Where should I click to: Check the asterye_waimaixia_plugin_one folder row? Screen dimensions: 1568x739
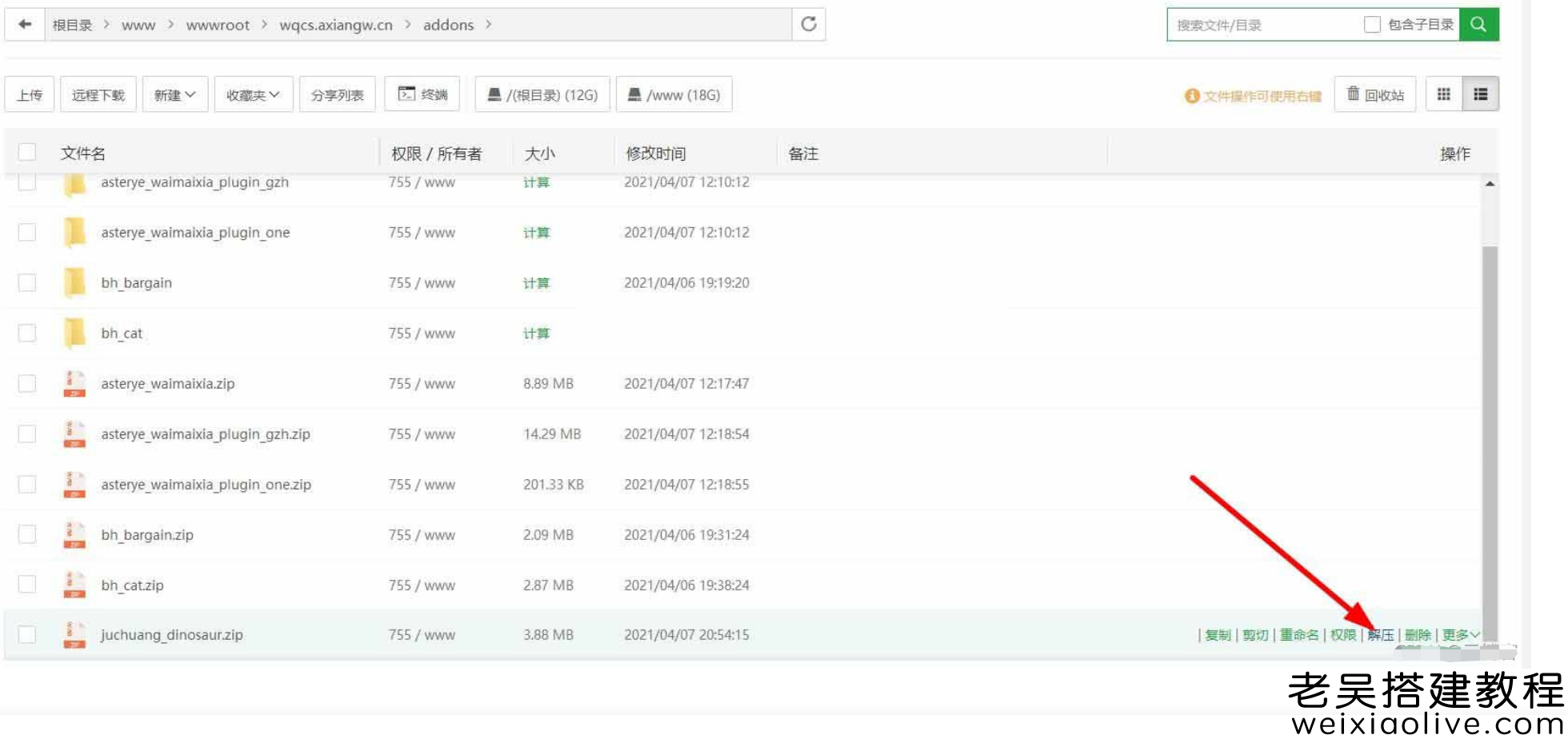coord(27,233)
